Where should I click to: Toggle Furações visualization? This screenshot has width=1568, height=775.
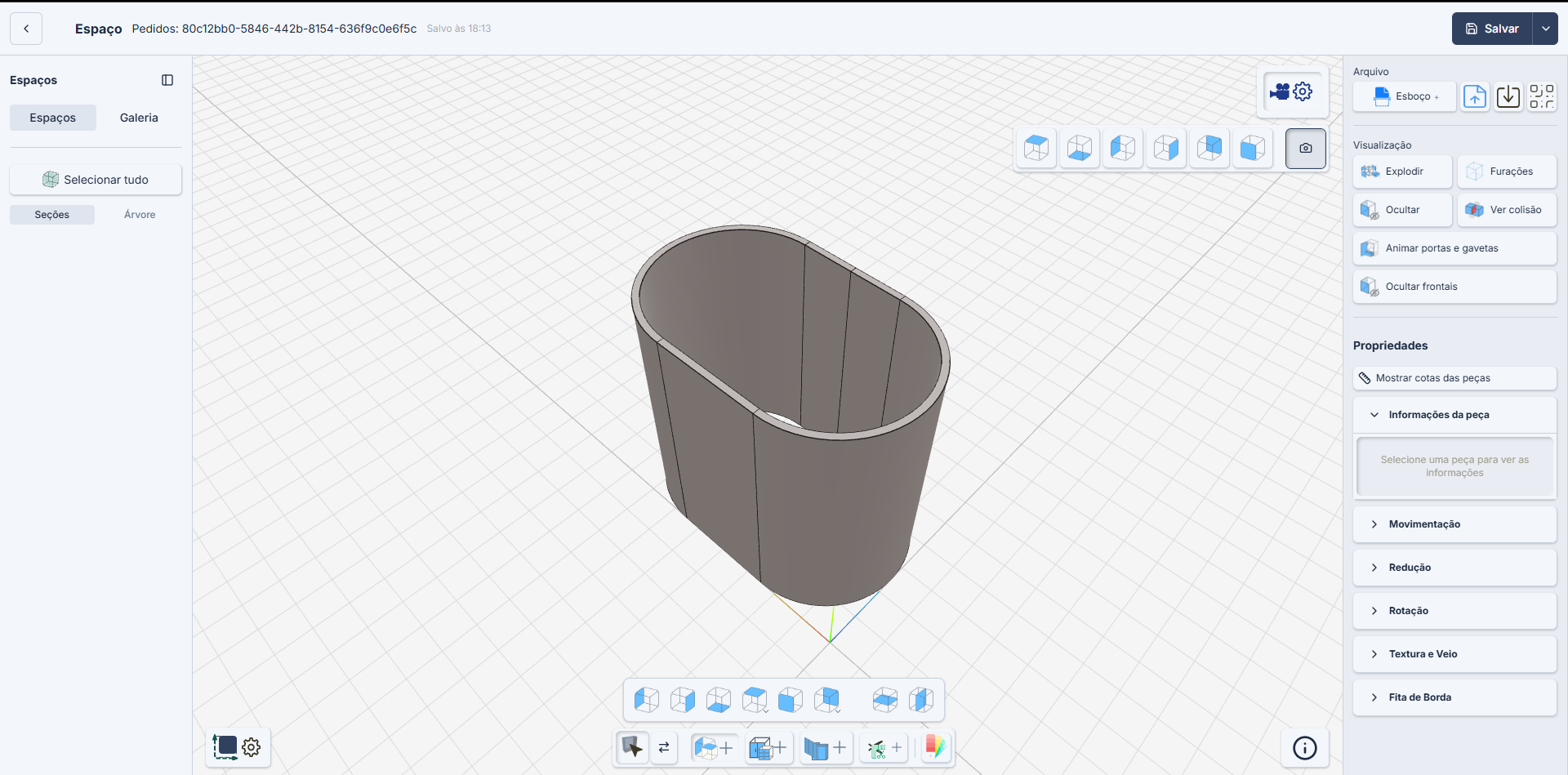click(x=1507, y=171)
